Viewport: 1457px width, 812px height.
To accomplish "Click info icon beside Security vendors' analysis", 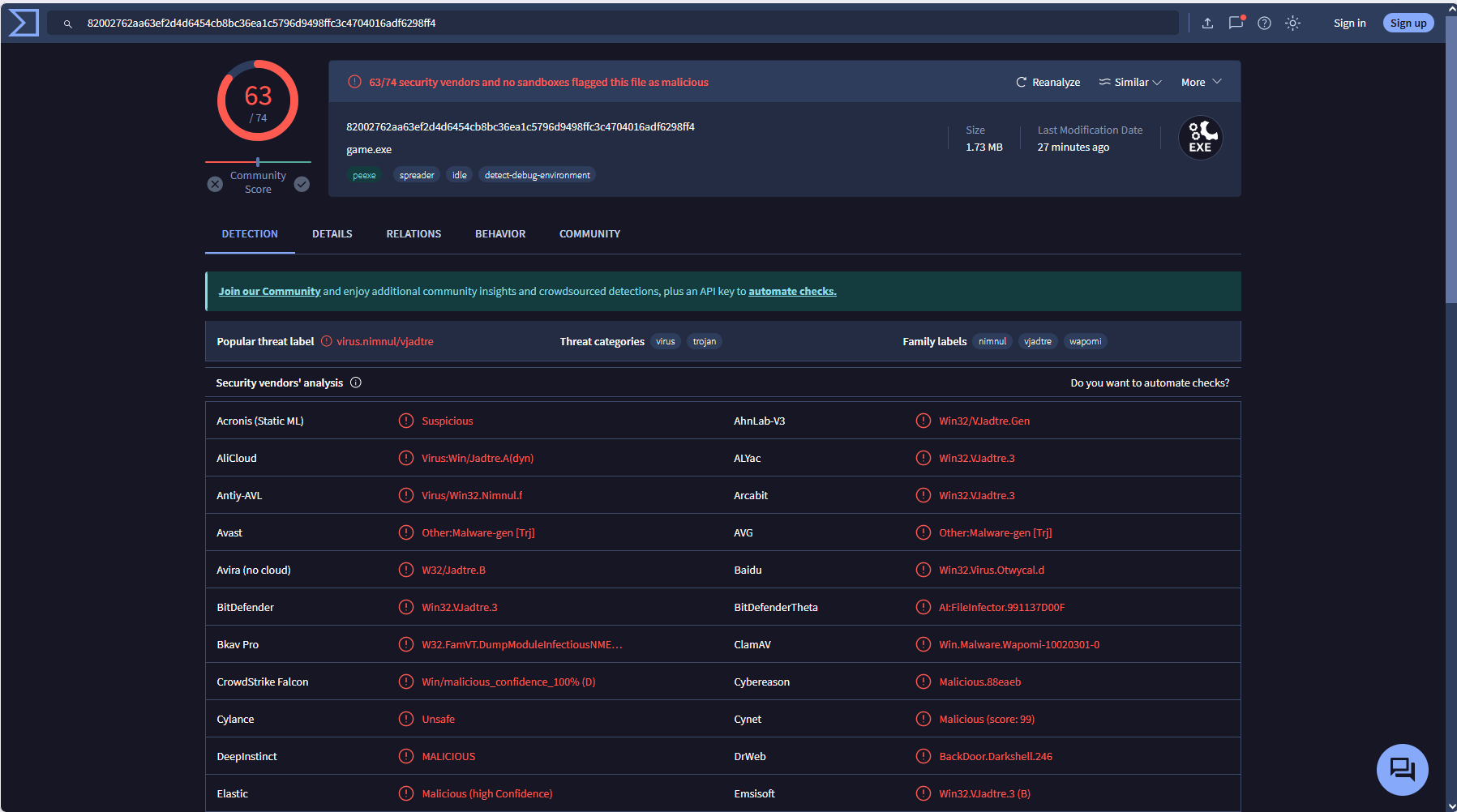I will pos(356,382).
